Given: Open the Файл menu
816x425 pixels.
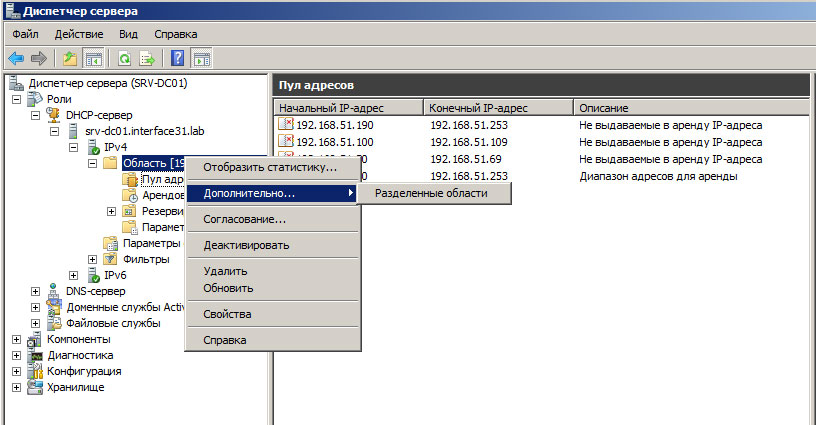Looking at the screenshot, I should point(26,34).
